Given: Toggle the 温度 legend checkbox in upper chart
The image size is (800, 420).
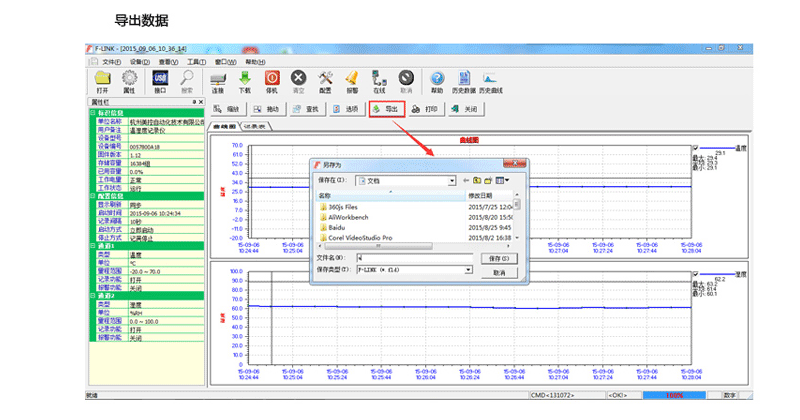Looking at the screenshot, I should pos(695,146).
